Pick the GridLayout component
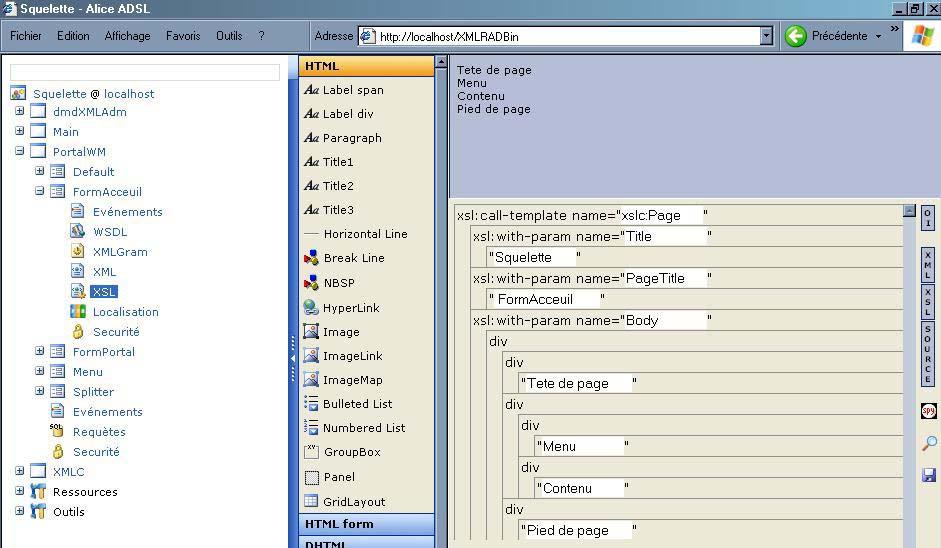Viewport: 941px width, 548px height. 353,501
